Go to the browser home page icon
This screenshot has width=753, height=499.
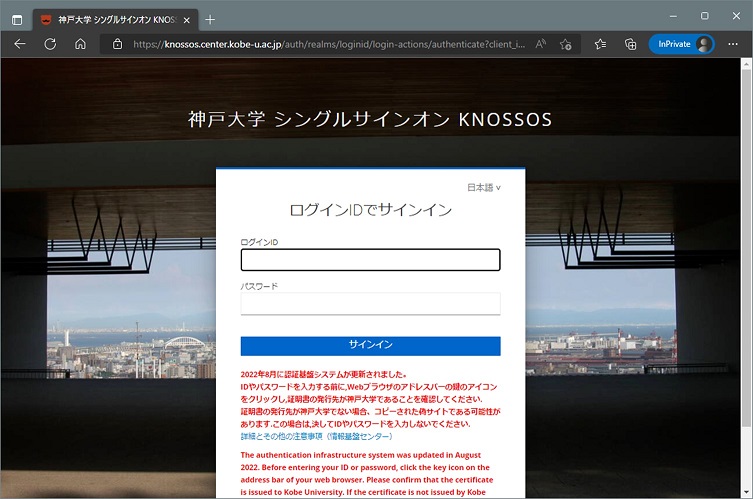coord(80,44)
